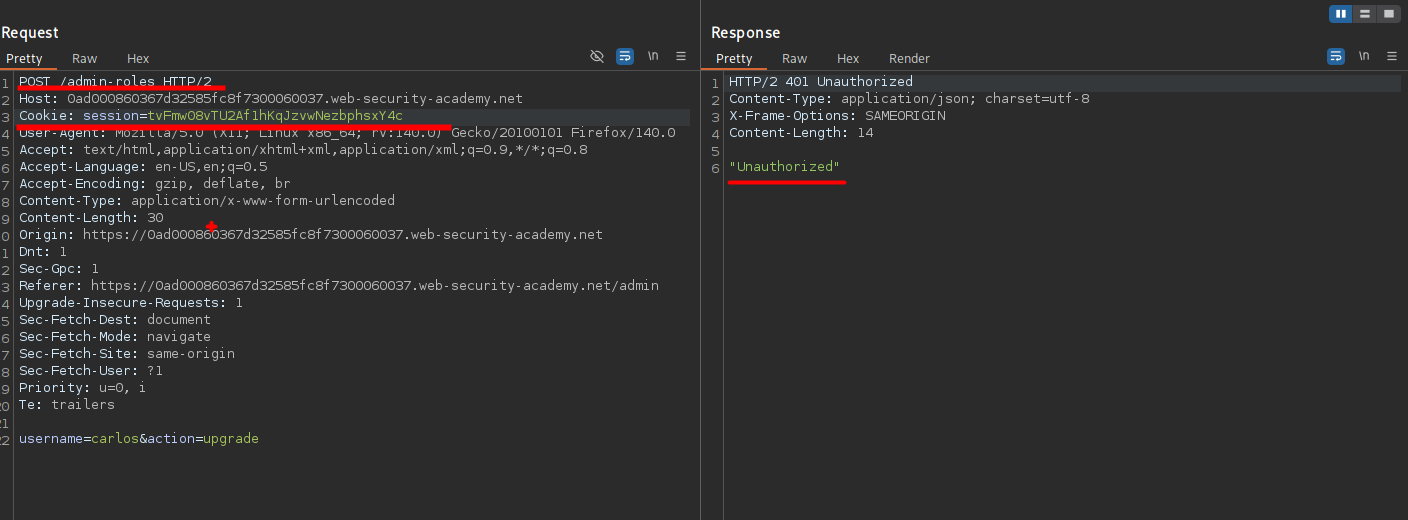This screenshot has height=520, width=1408.
Task: Click the "Unauthorized" response body text
Action: click(x=785, y=167)
